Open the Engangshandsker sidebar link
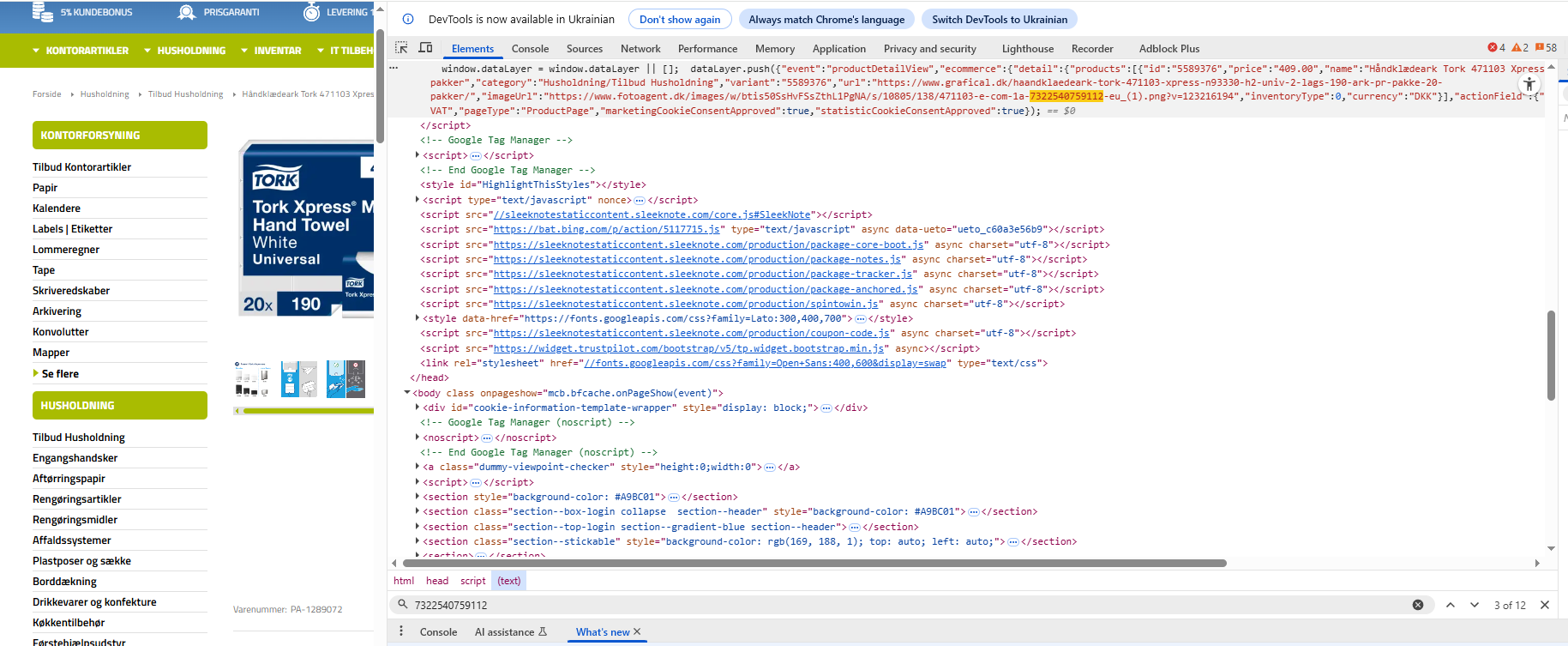1568x646 pixels. [x=75, y=458]
